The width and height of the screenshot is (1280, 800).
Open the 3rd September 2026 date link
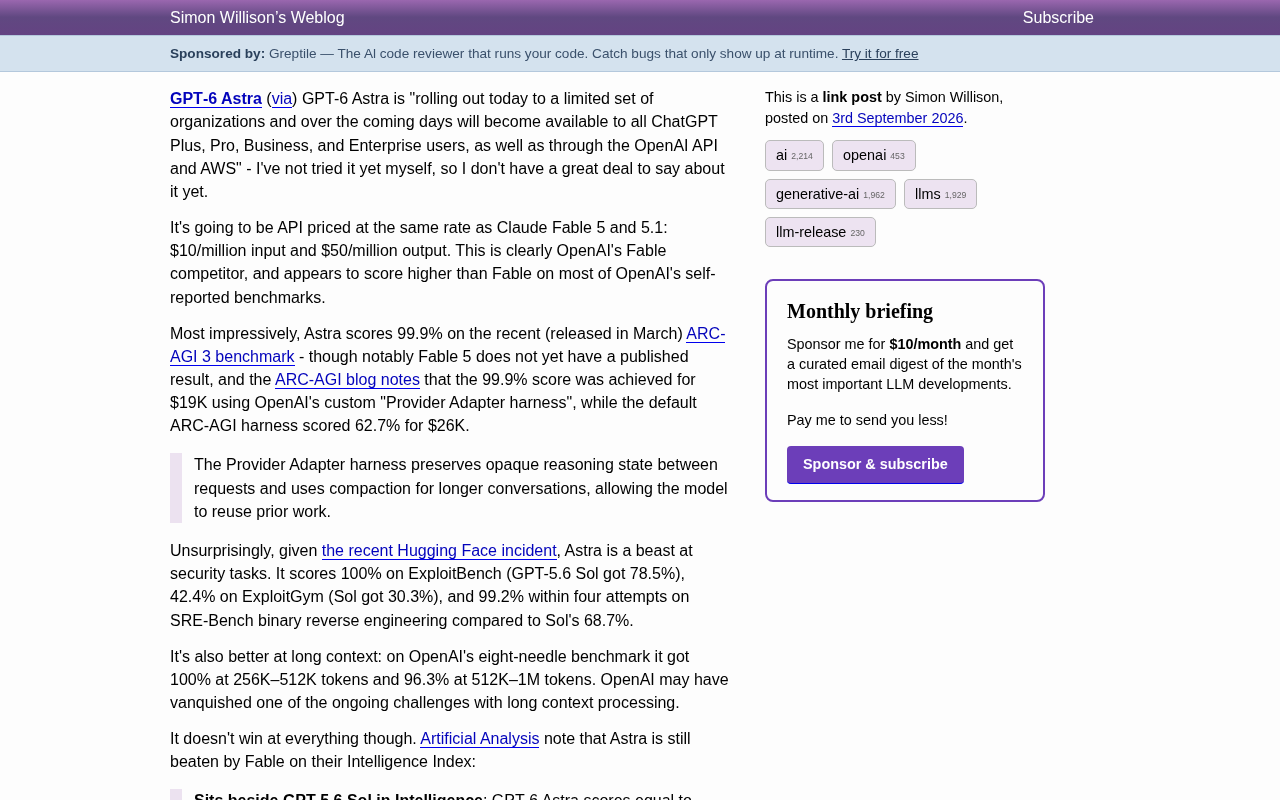tap(898, 118)
